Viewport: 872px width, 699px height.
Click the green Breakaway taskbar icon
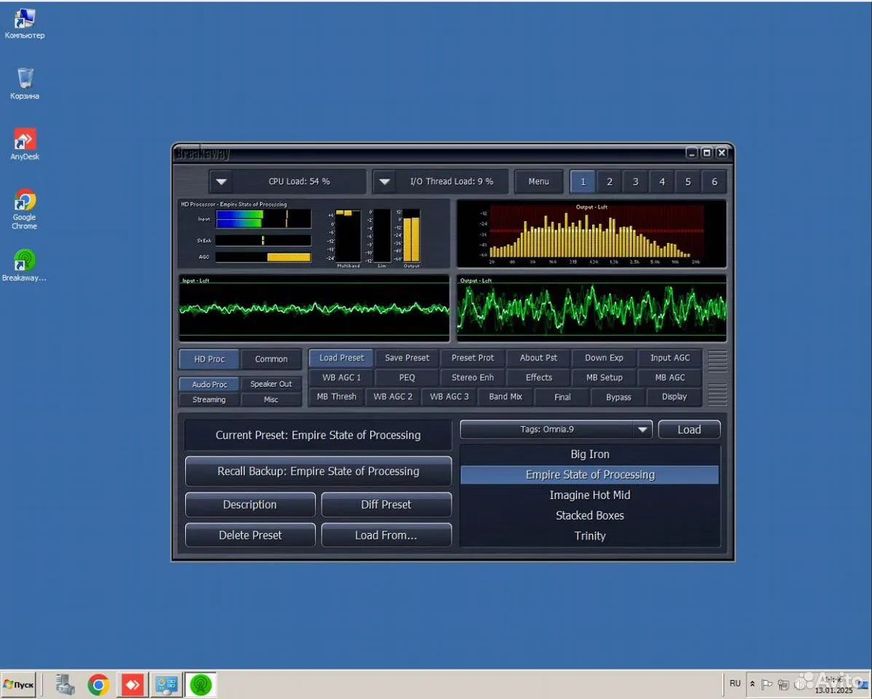tap(201, 685)
